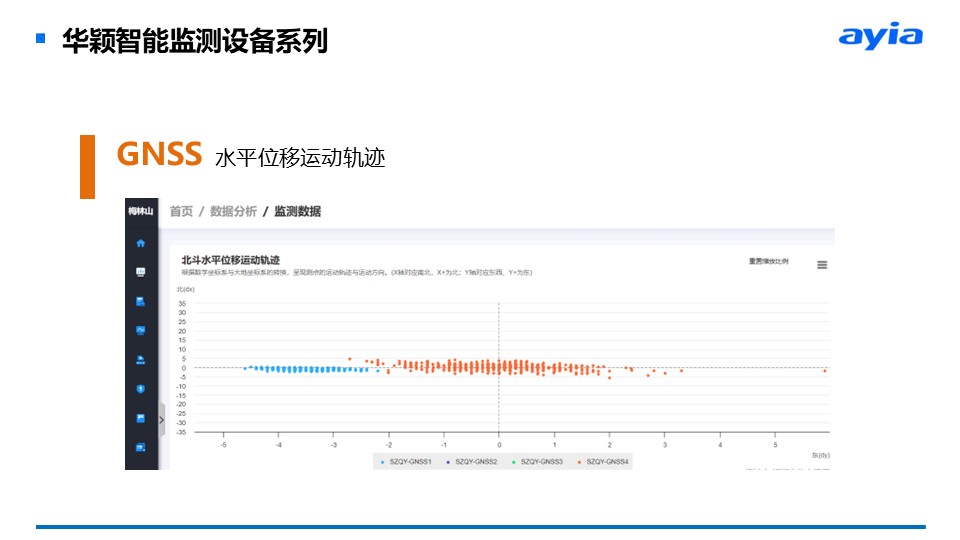Toggle SZQY-GNSS2 series in the legend
Image resolution: width=960 pixels, height=540 pixels.
(x=471, y=462)
